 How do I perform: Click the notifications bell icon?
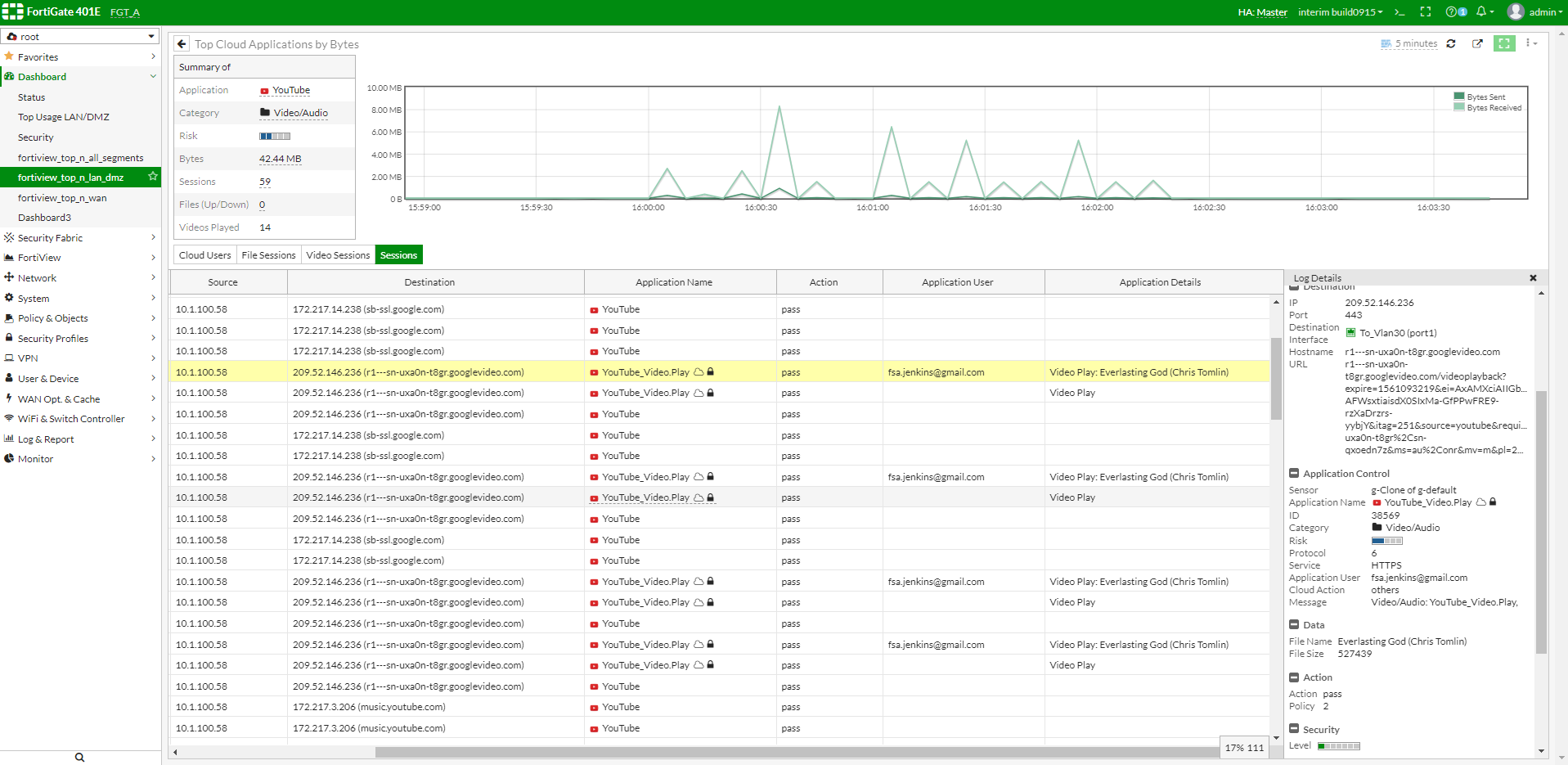[1481, 12]
